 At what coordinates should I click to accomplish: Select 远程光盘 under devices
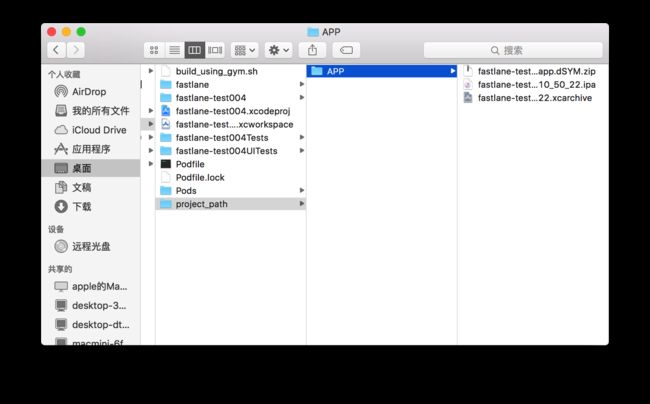[x=91, y=246]
